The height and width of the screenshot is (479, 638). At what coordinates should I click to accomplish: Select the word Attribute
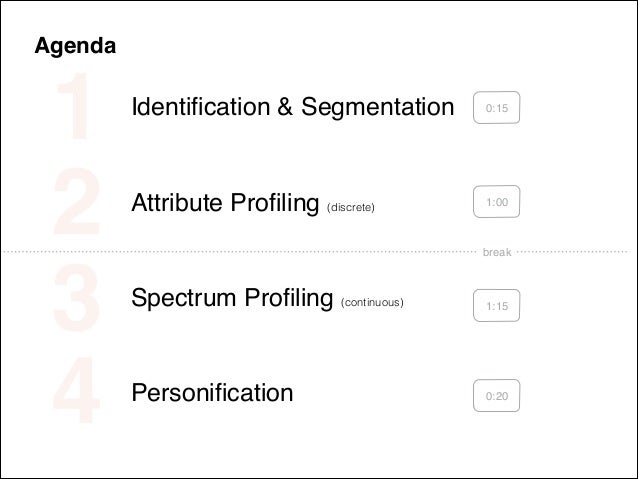(172, 203)
